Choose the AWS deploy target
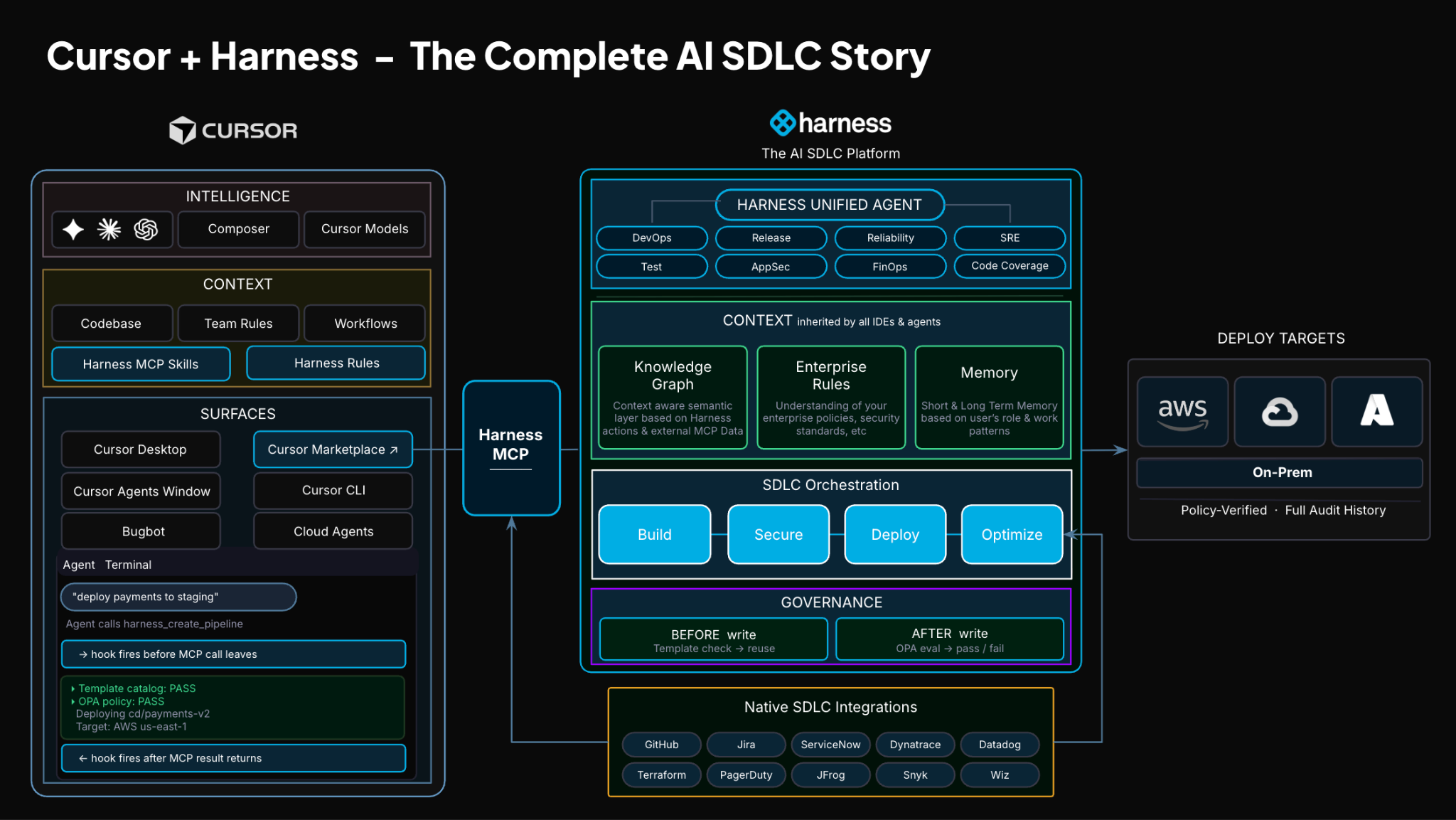 point(1182,412)
